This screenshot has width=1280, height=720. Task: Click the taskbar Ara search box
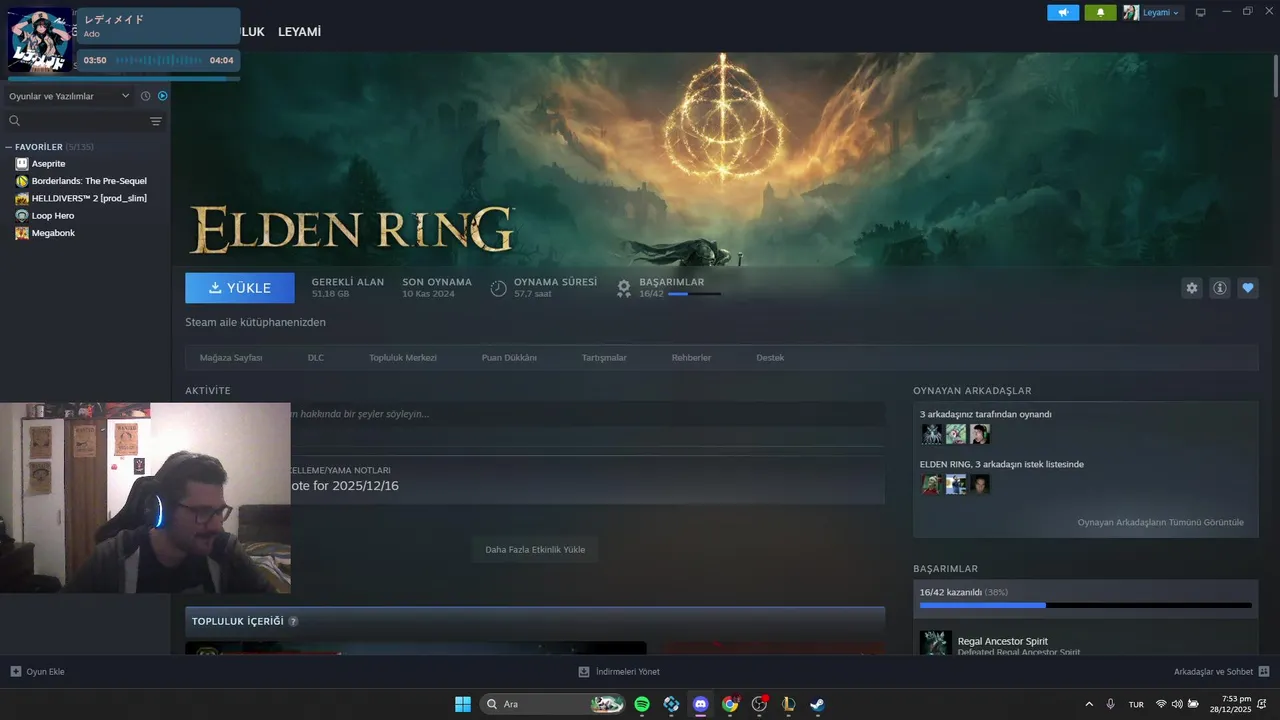(553, 704)
